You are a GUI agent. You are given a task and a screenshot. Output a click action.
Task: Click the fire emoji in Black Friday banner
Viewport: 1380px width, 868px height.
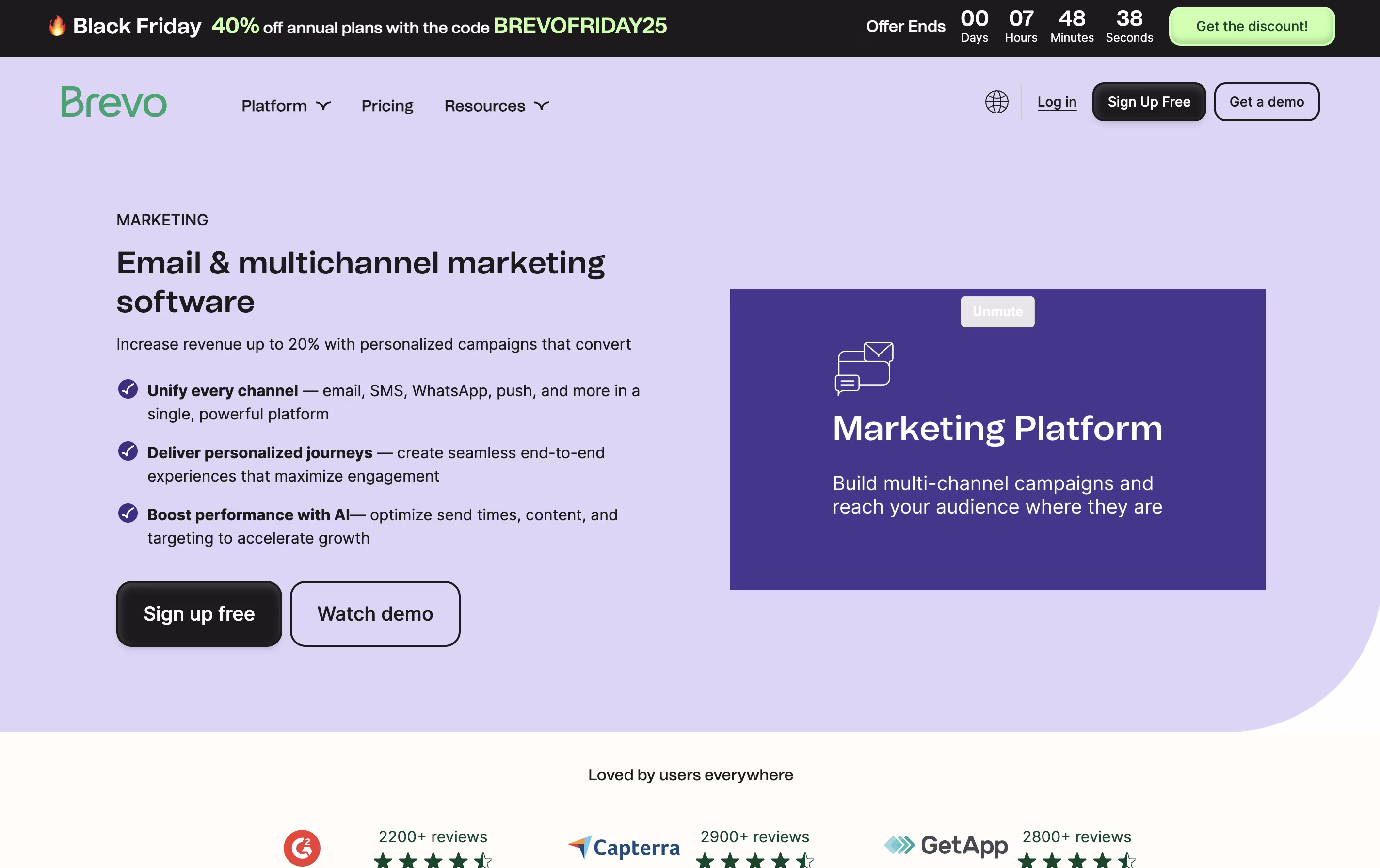[57, 26]
